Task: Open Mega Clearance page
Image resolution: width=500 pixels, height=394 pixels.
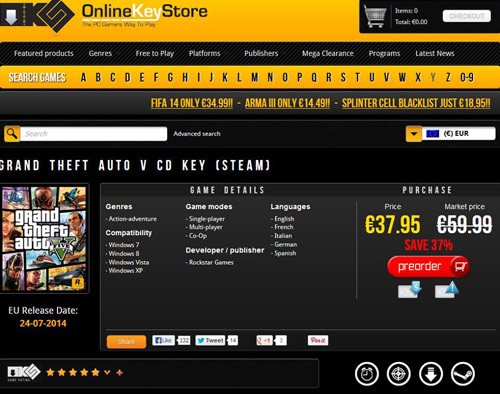Action: [x=328, y=53]
